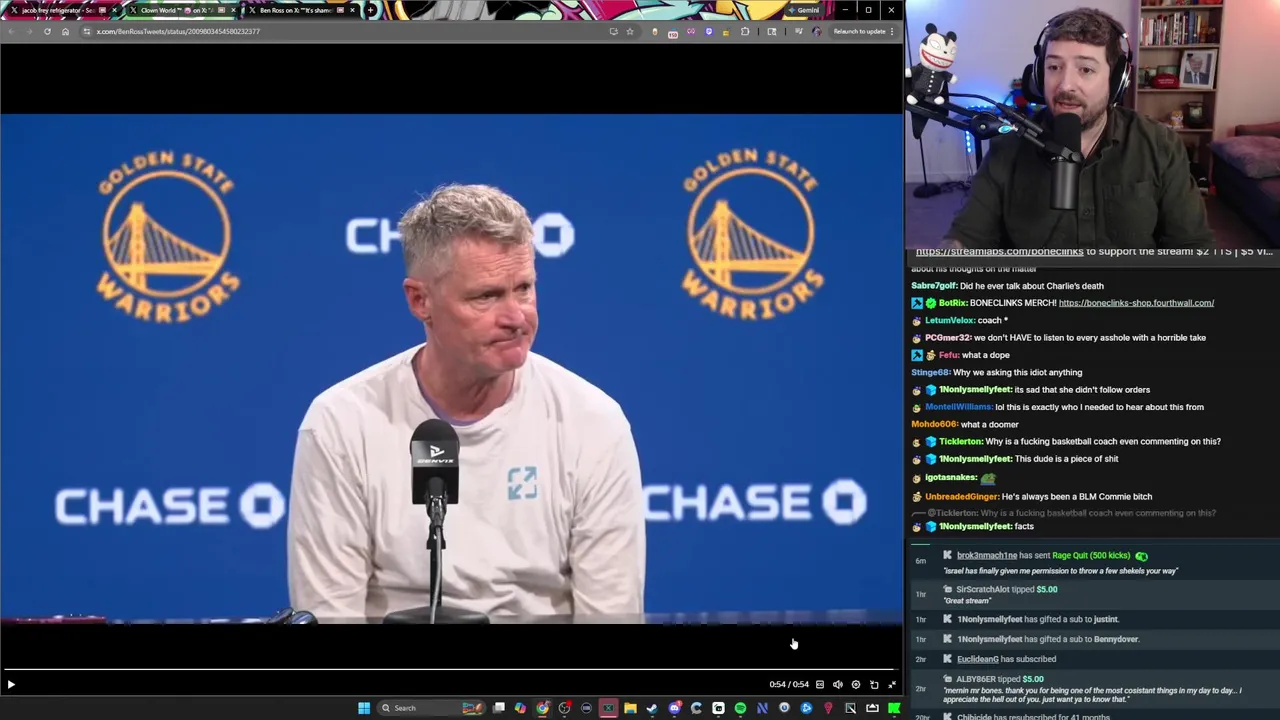Open File Explorer from the taskbar
1280x720 pixels.
630,708
